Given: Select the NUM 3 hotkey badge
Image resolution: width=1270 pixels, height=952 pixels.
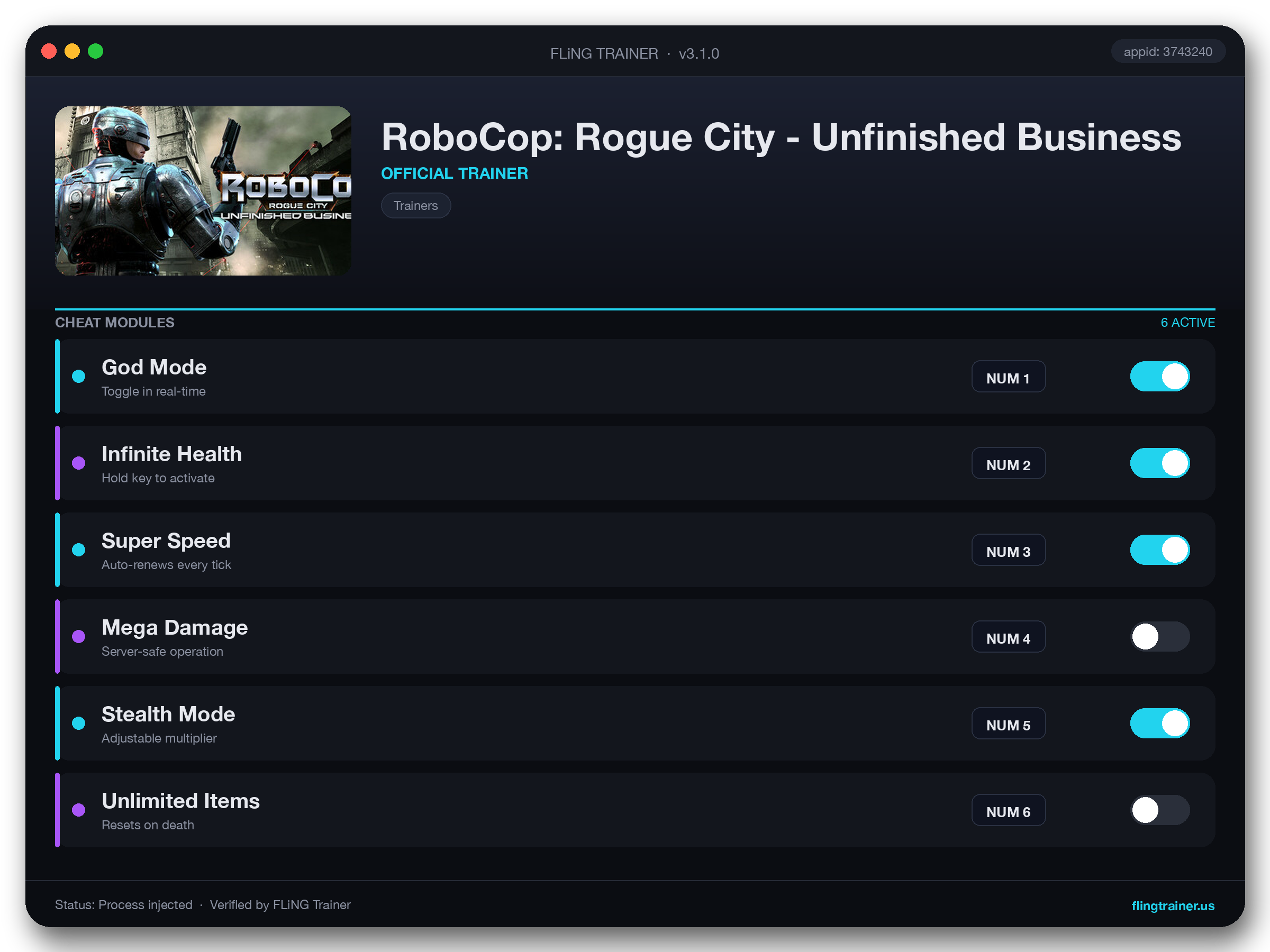Looking at the screenshot, I should tap(1008, 550).
